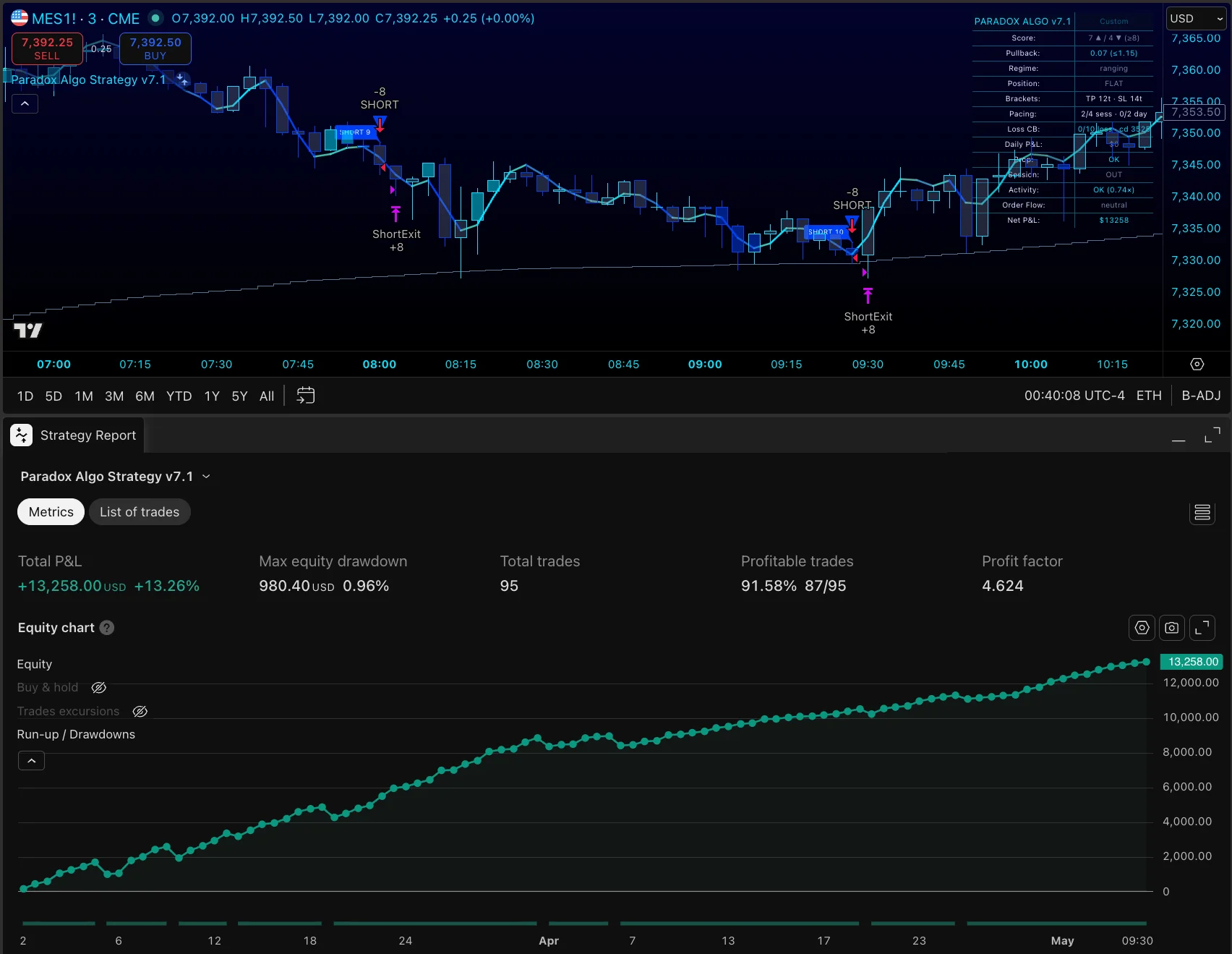Collapse the equity chart legend
Screen dimensions: 1232x954
point(31,761)
